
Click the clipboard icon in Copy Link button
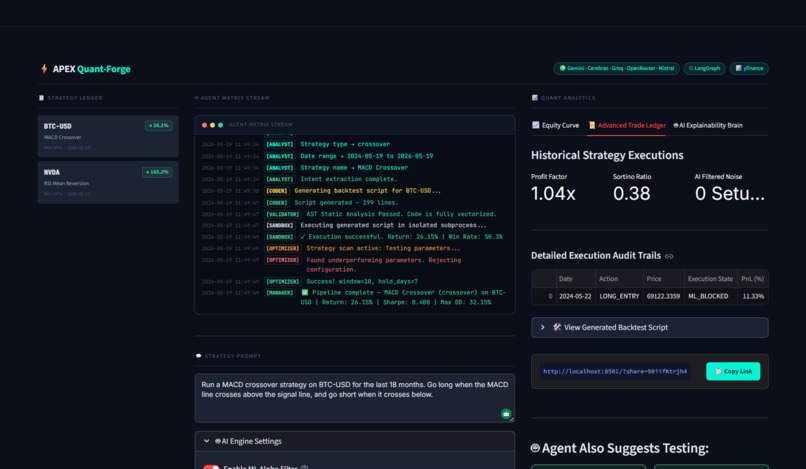pos(718,371)
